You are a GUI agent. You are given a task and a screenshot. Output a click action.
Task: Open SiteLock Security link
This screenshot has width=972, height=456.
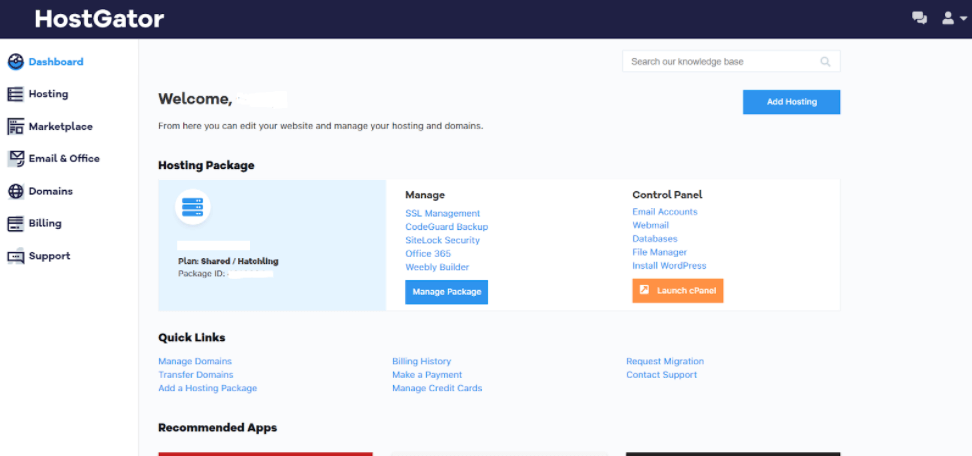(x=443, y=240)
